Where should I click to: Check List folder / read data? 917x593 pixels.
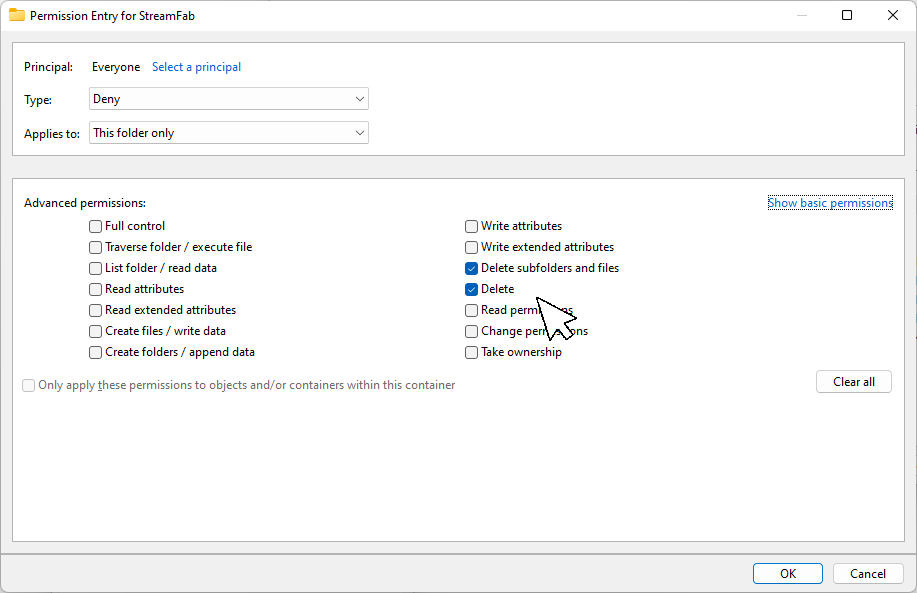(96, 268)
